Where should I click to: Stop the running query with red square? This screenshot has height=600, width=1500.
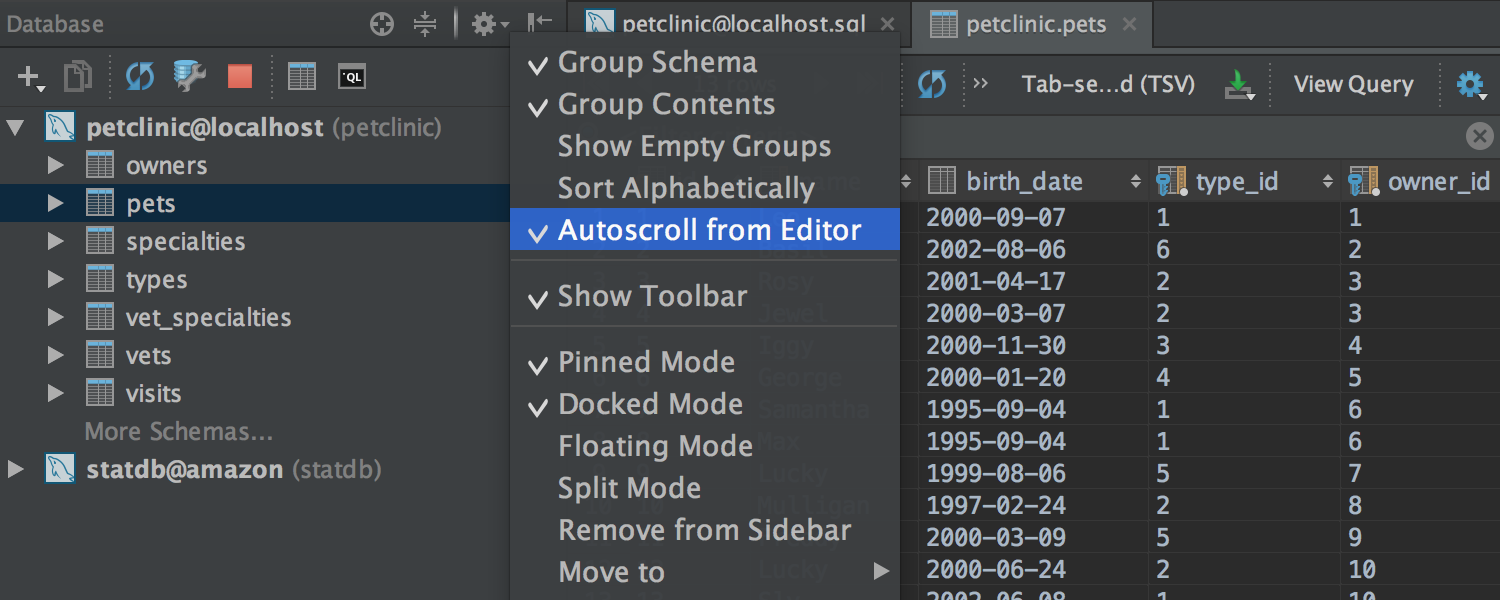point(239,77)
